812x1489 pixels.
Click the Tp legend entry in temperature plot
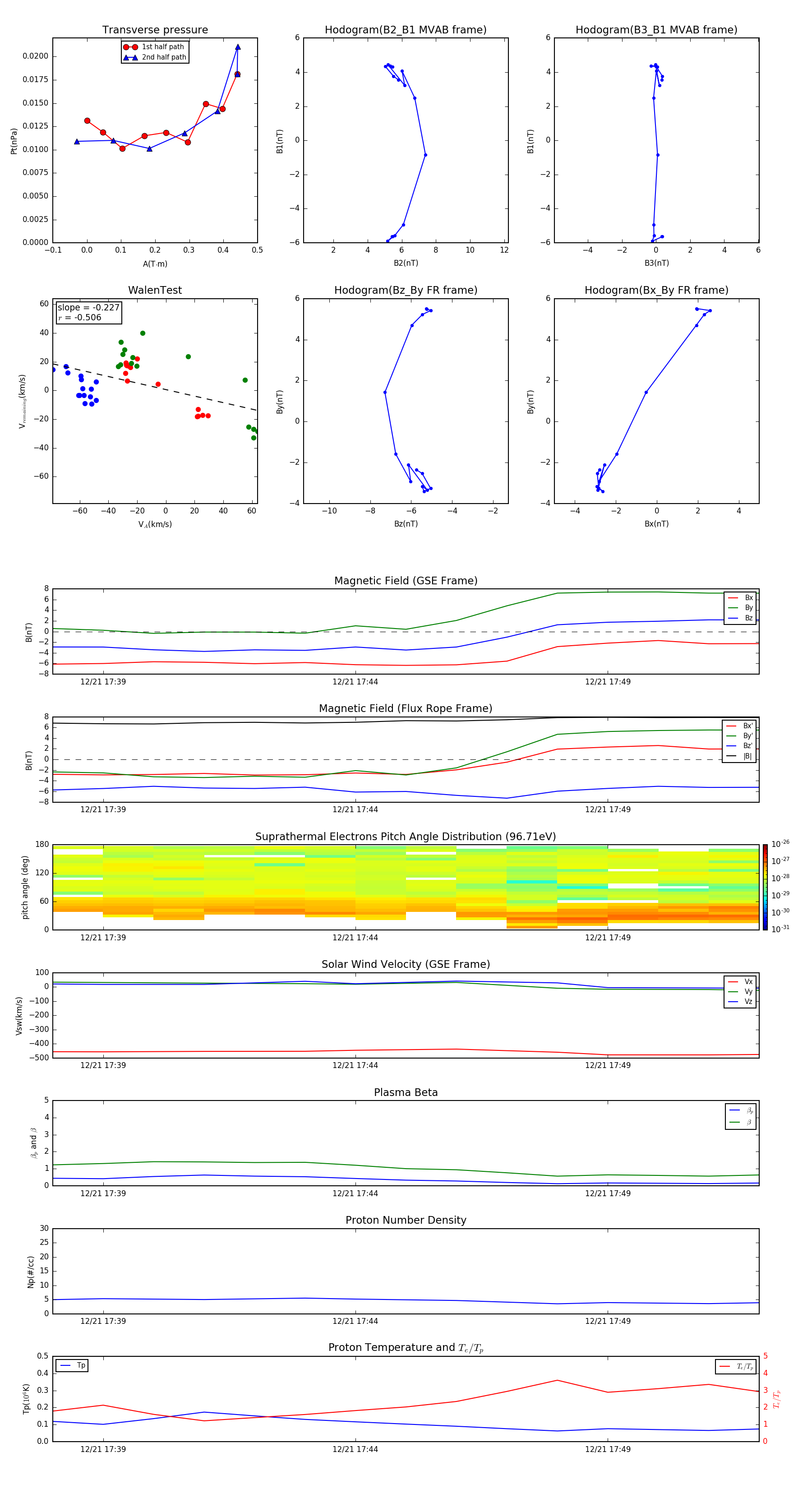point(72,1366)
